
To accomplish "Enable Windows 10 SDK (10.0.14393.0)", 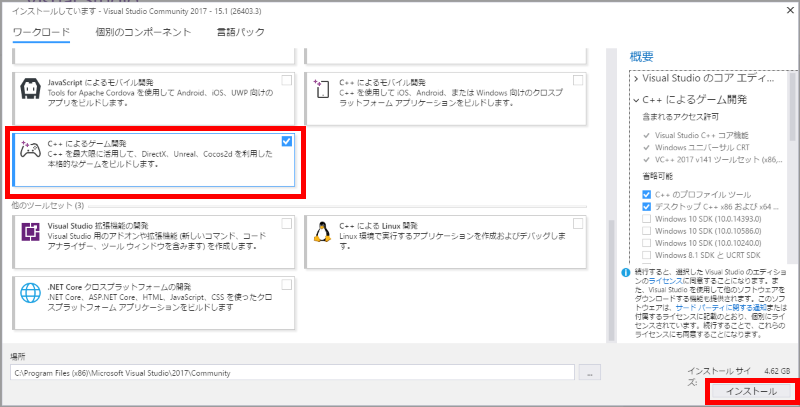I will pos(646,219).
